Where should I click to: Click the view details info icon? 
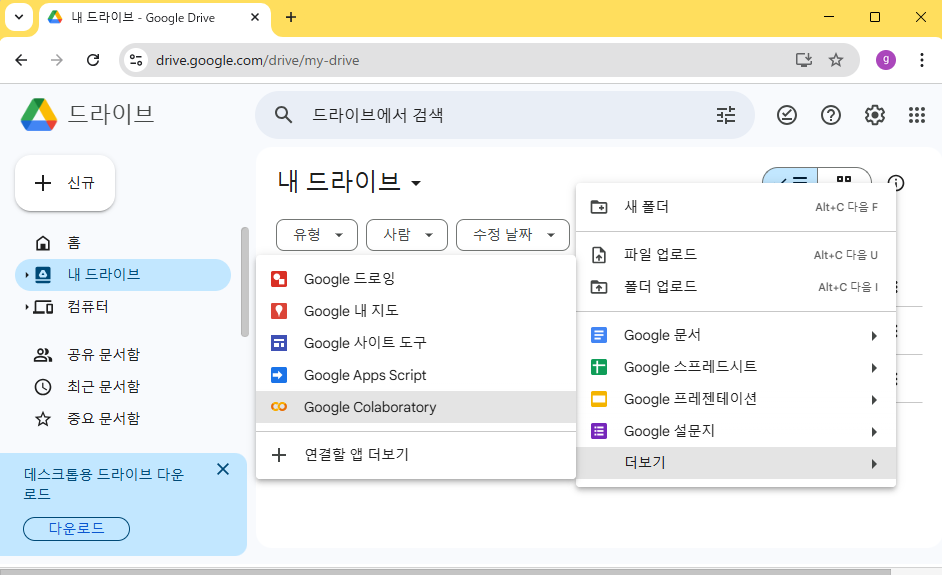pos(895,183)
